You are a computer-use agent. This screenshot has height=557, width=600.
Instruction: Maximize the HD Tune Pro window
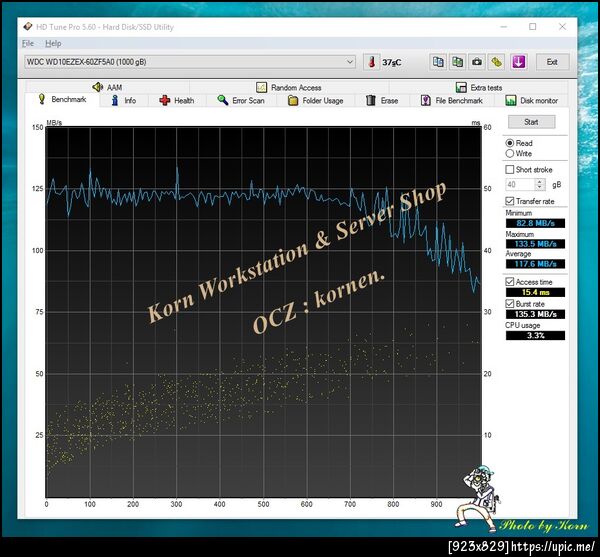533,26
